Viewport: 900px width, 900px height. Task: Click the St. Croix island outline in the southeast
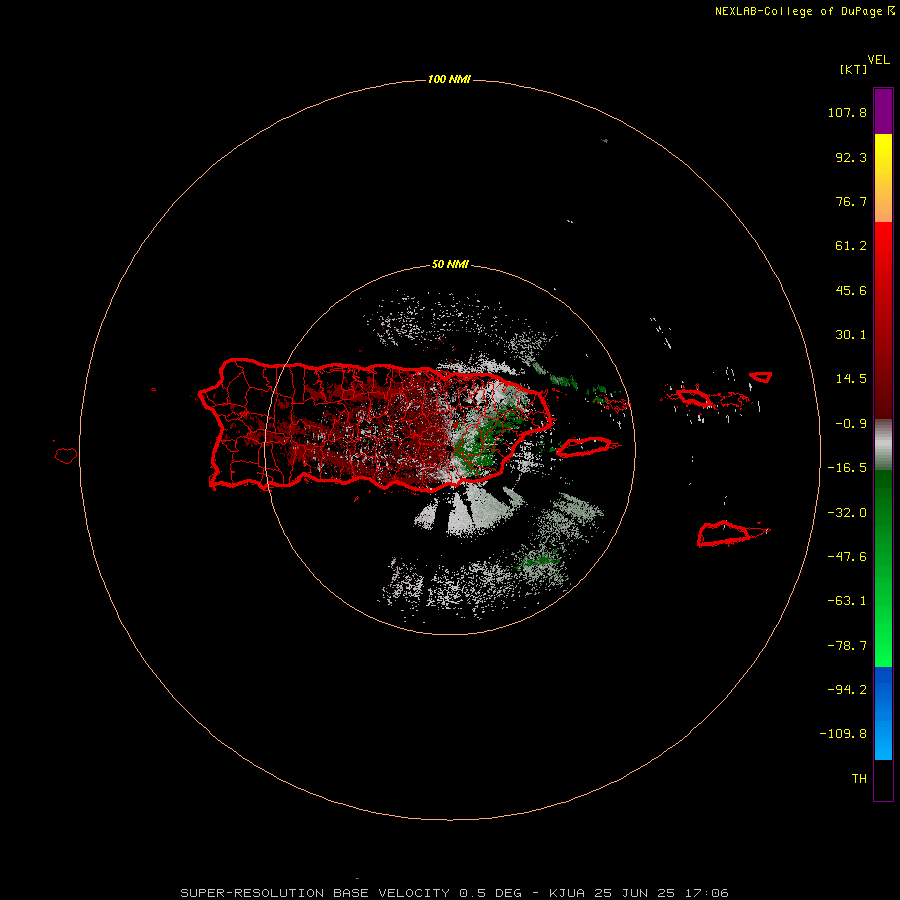(x=724, y=534)
